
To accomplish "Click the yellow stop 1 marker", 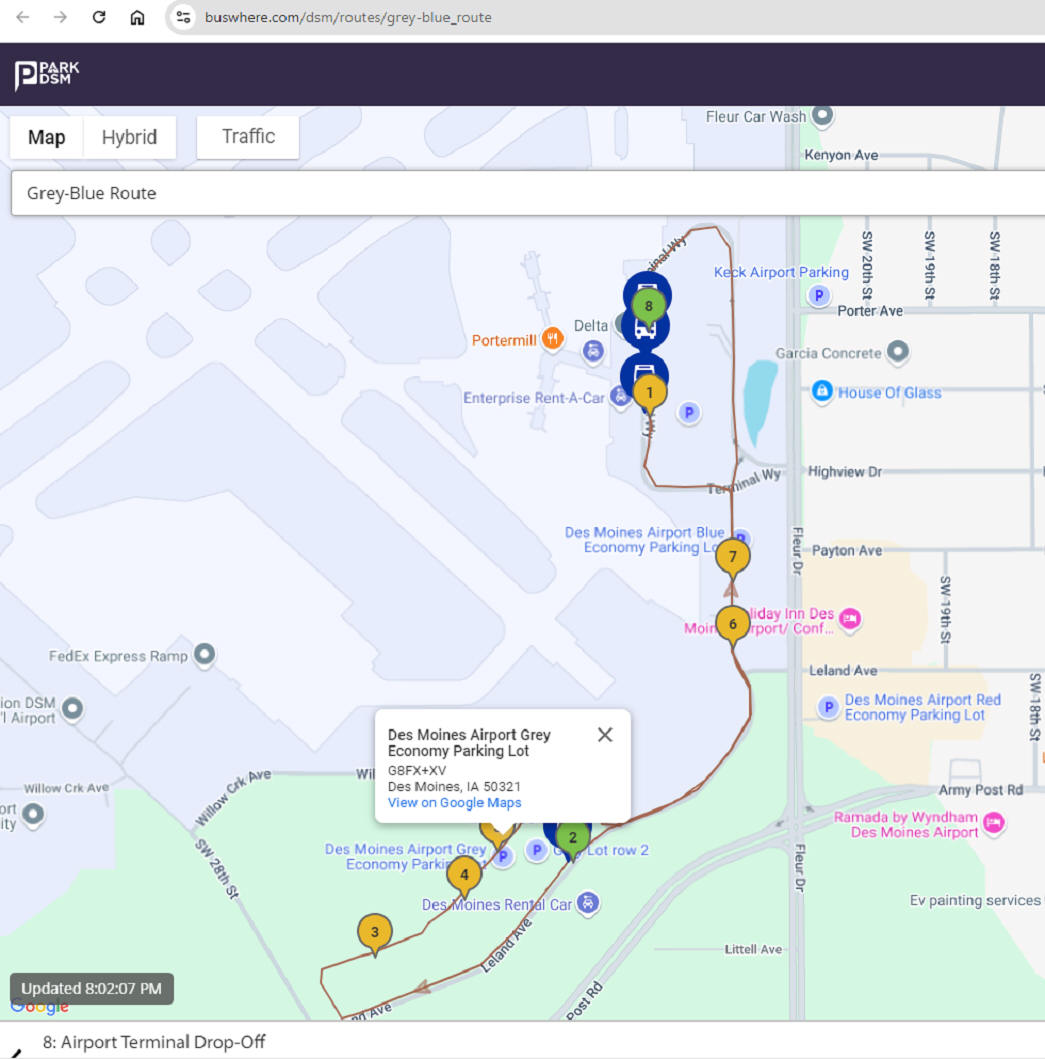I will tap(649, 393).
